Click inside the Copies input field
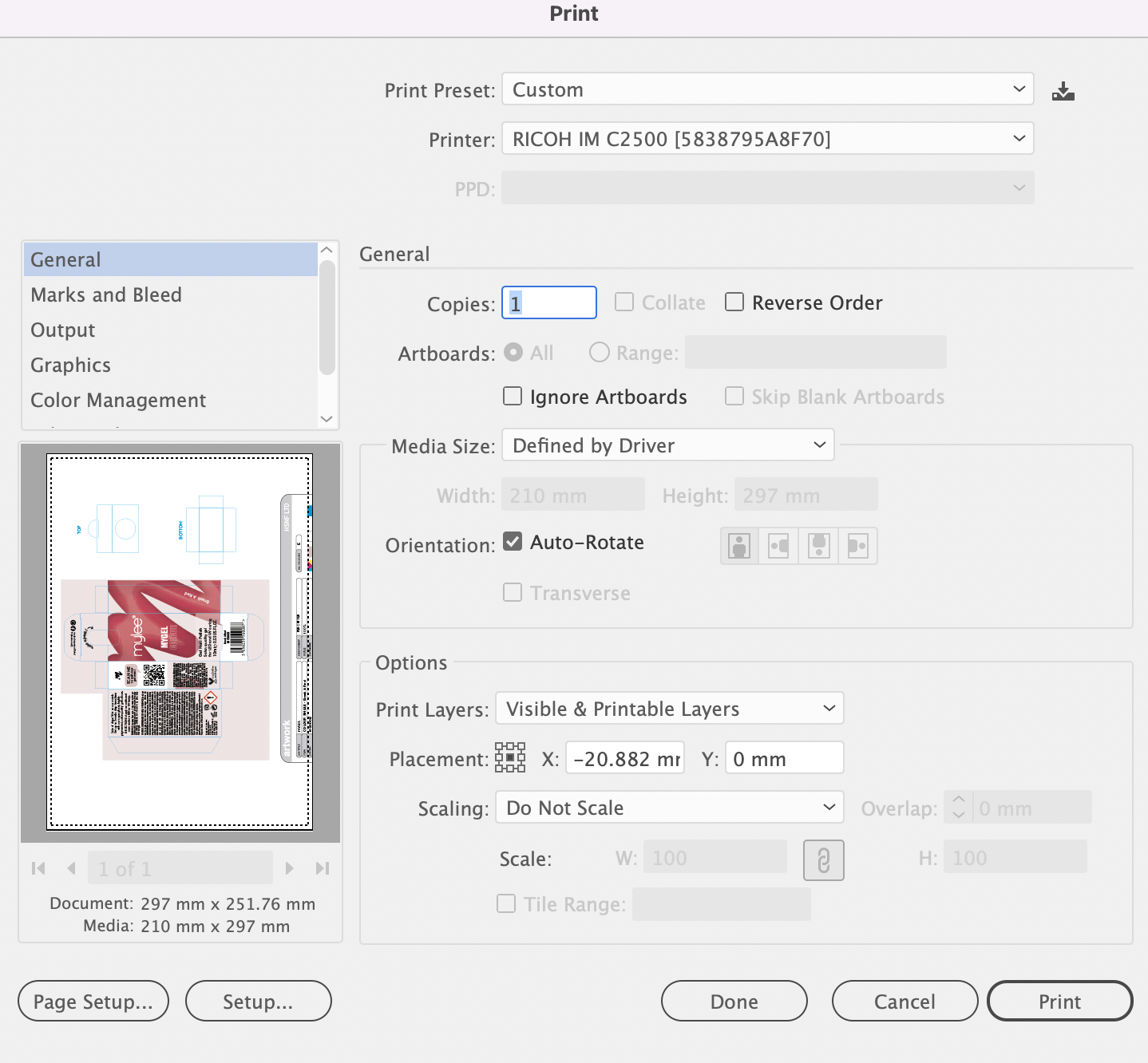The image size is (1148, 1063). tap(548, 302)
